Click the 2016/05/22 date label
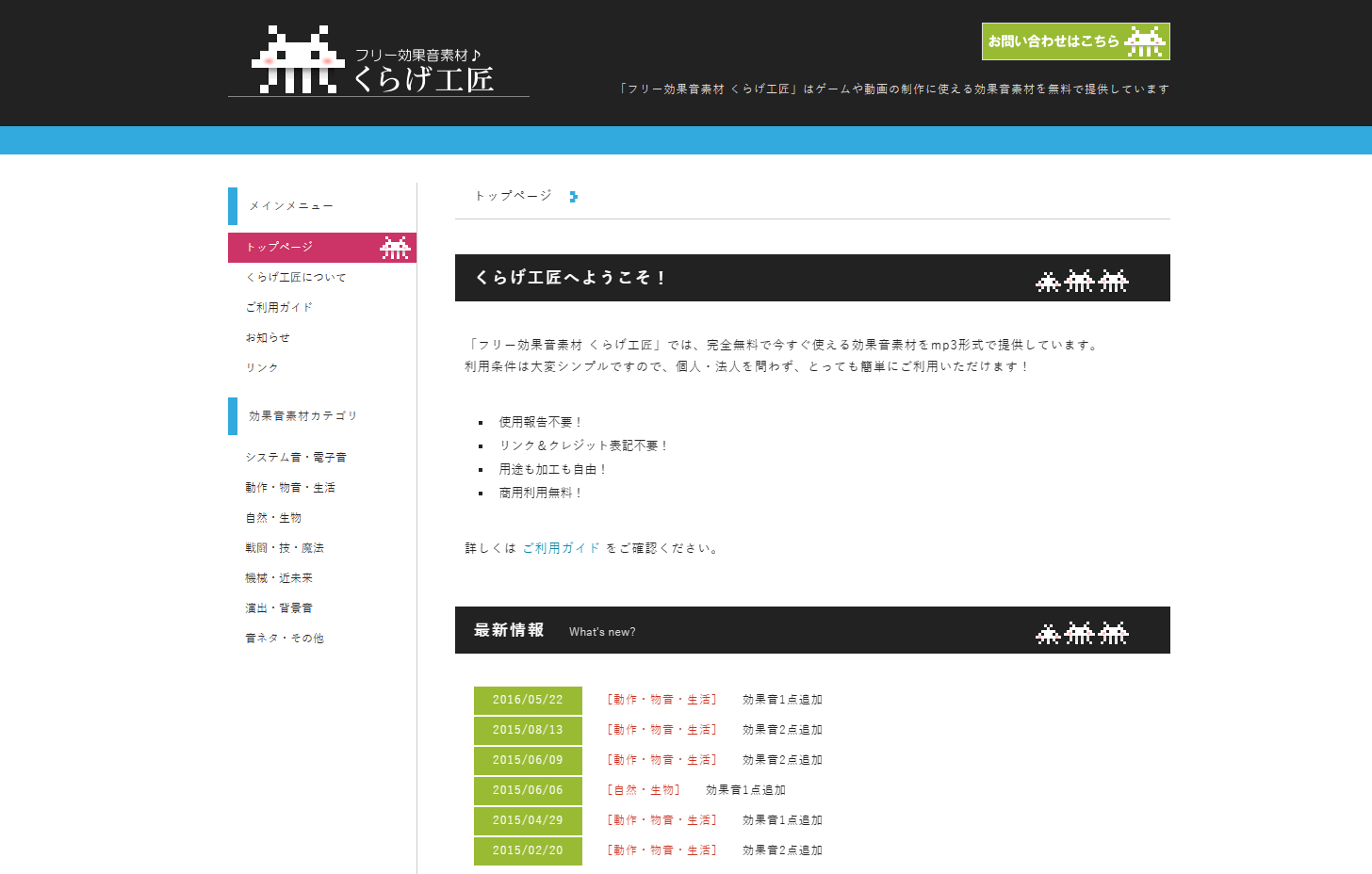 [528, 700]
